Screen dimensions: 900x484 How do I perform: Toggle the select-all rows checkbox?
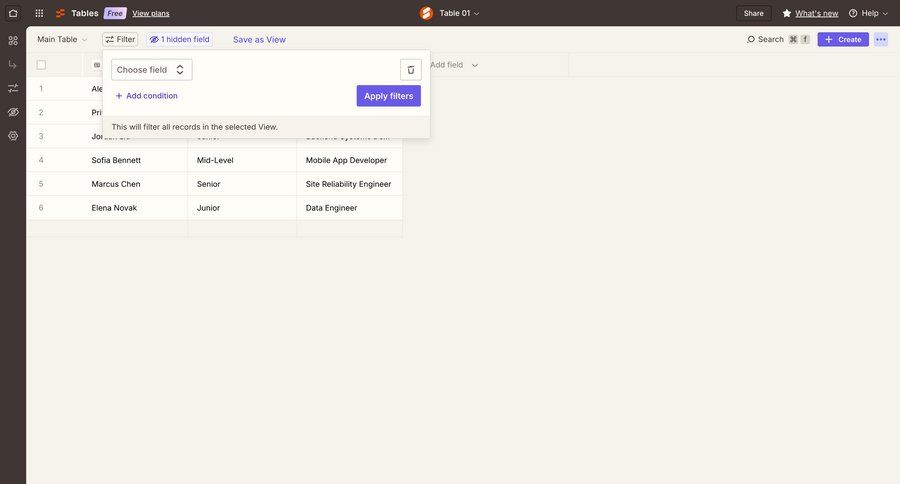[41, 65]
